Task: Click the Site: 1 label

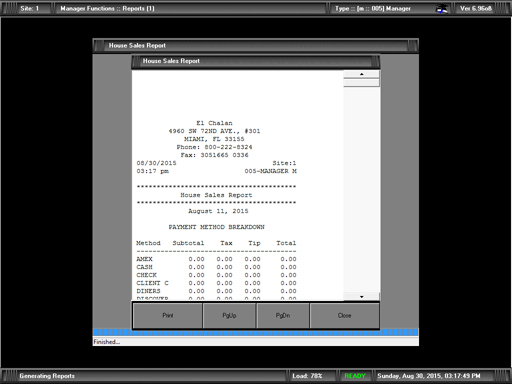Action: [x=30, y=9]
